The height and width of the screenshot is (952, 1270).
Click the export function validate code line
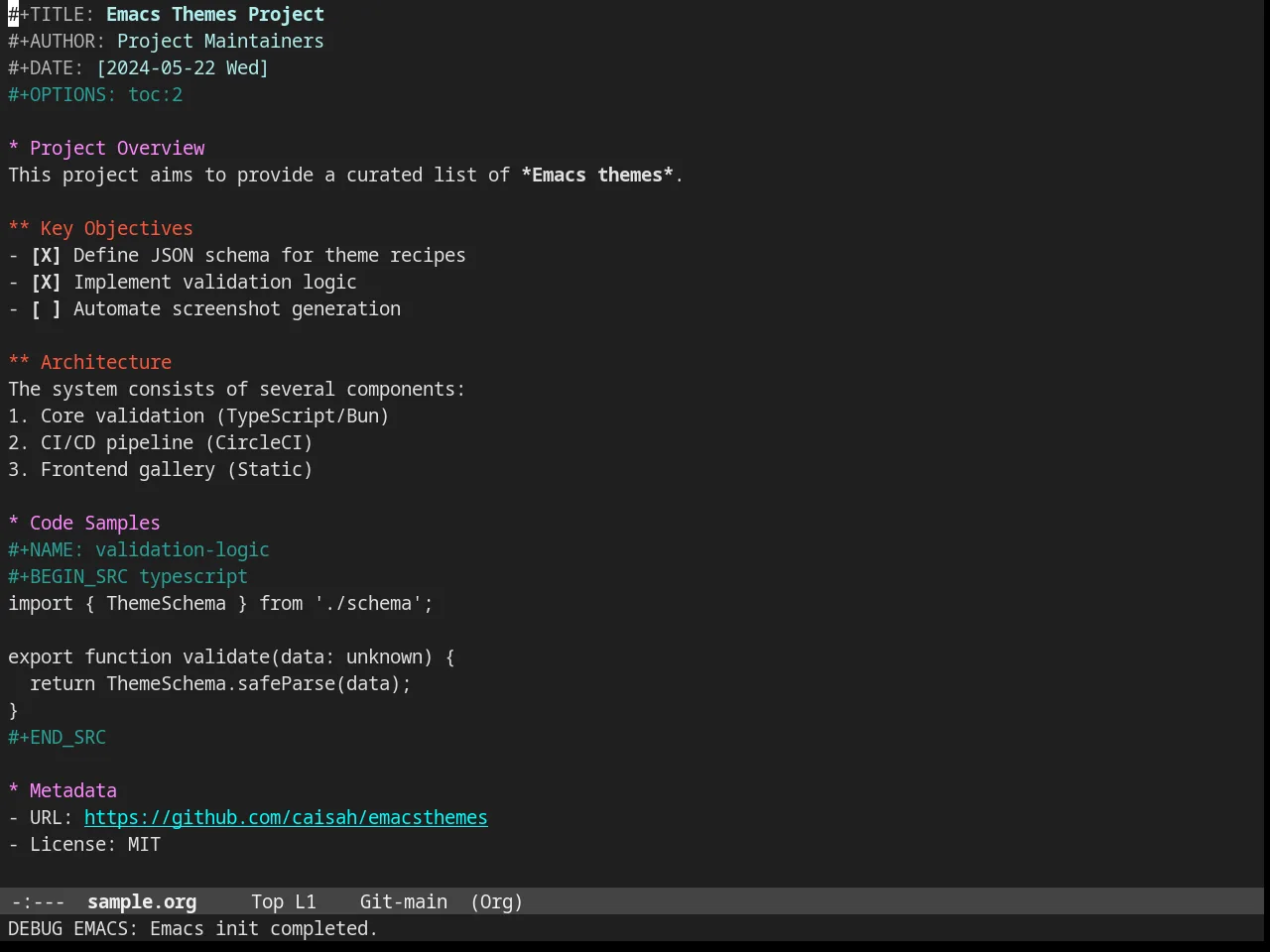click(231, 656)
